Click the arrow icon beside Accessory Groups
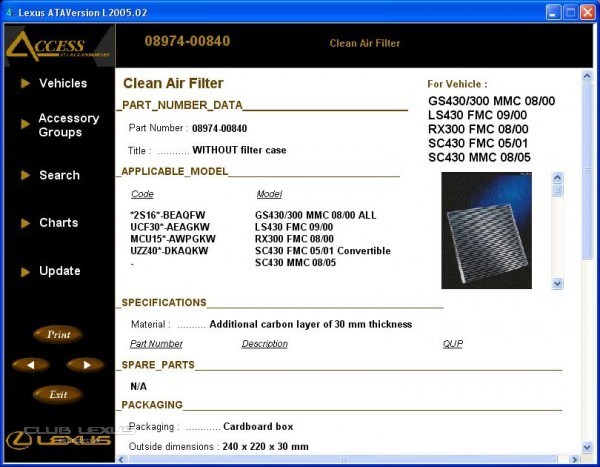The width and height of the screenshot is (600, 467). (x=25, y=124)
